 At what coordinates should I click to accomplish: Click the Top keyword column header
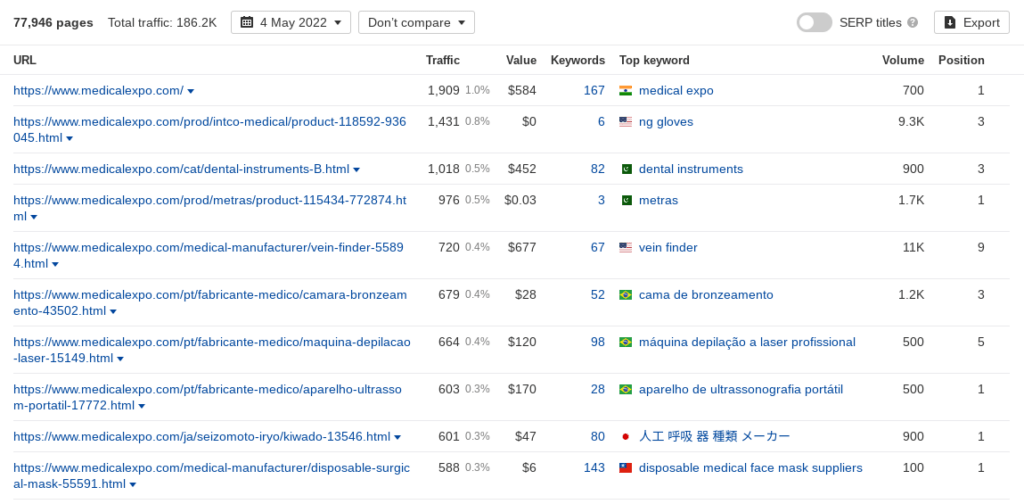pos(654,60)
